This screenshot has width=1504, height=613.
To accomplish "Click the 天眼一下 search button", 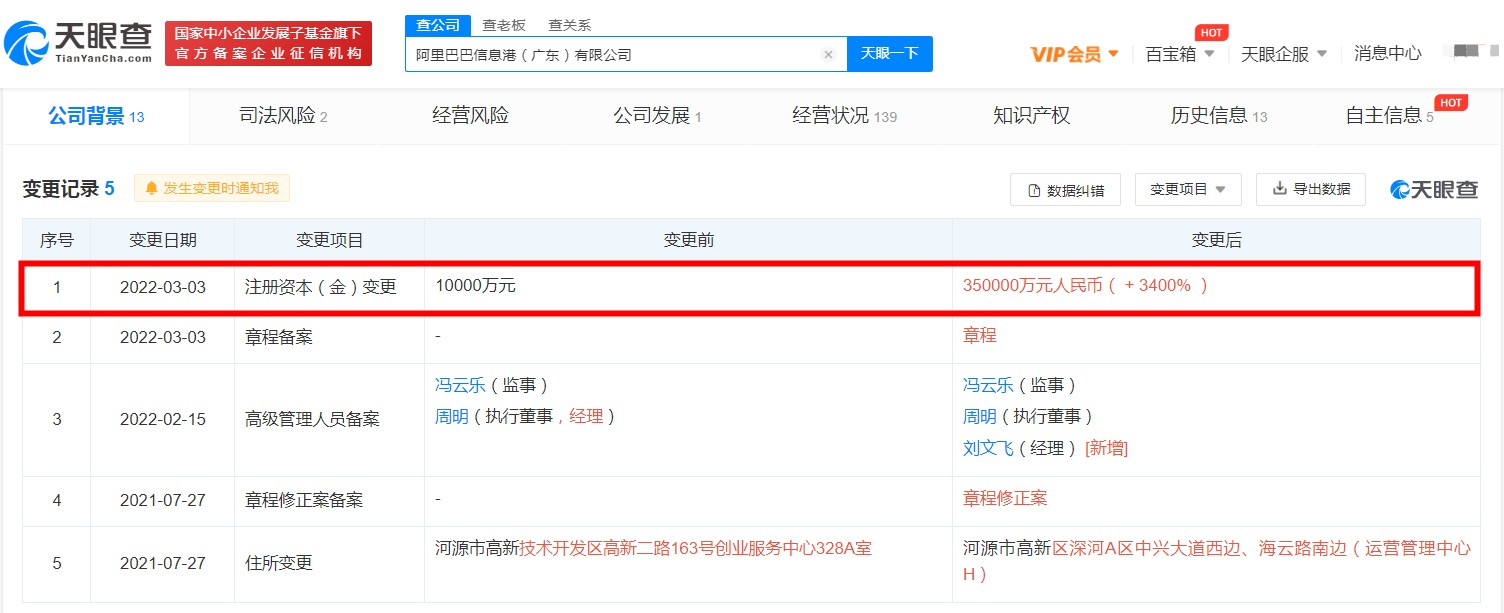I will click(889, 54).
